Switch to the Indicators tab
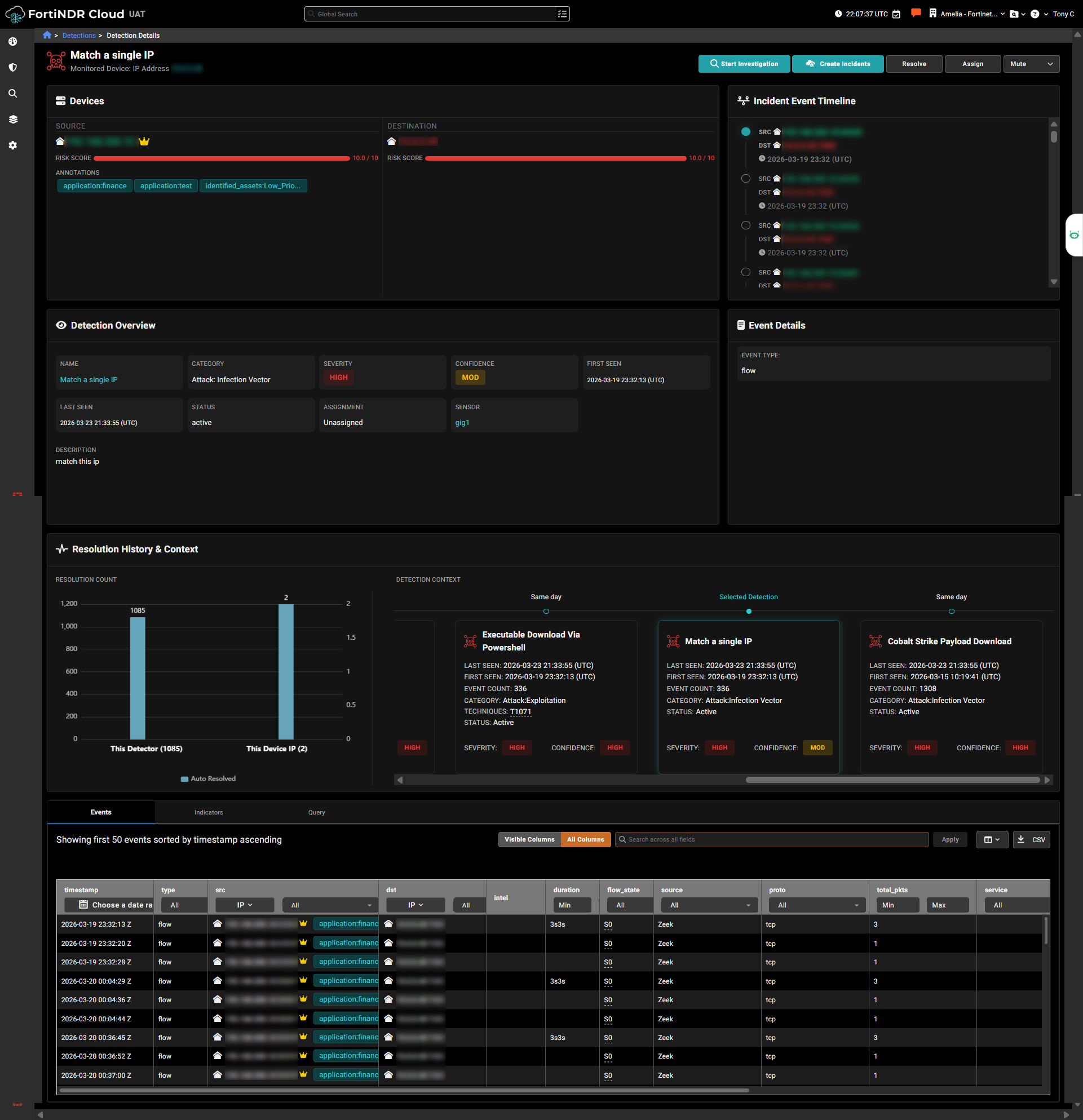 (209, 812)
